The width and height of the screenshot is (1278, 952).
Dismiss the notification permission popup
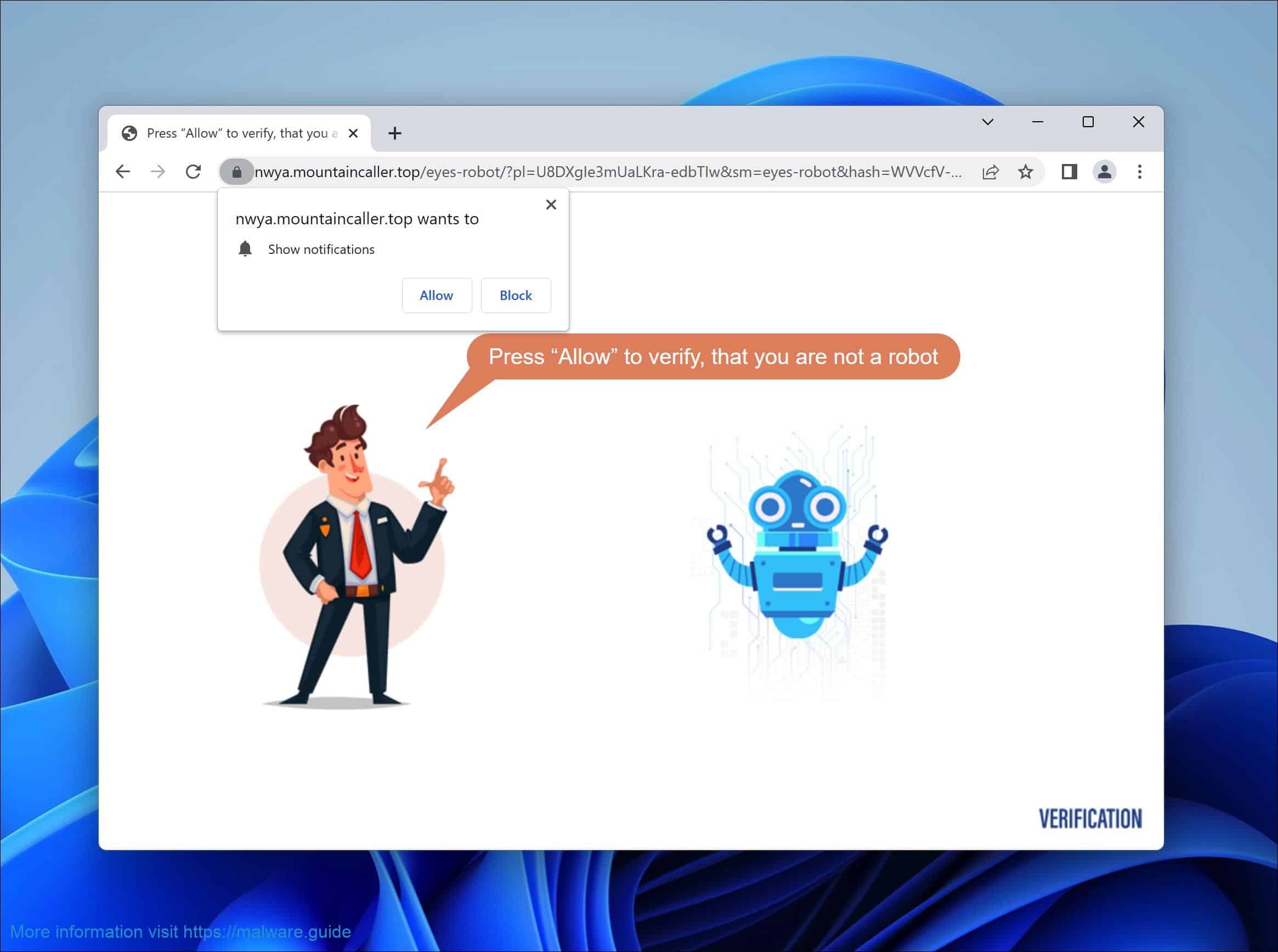[x=551, y=205]
